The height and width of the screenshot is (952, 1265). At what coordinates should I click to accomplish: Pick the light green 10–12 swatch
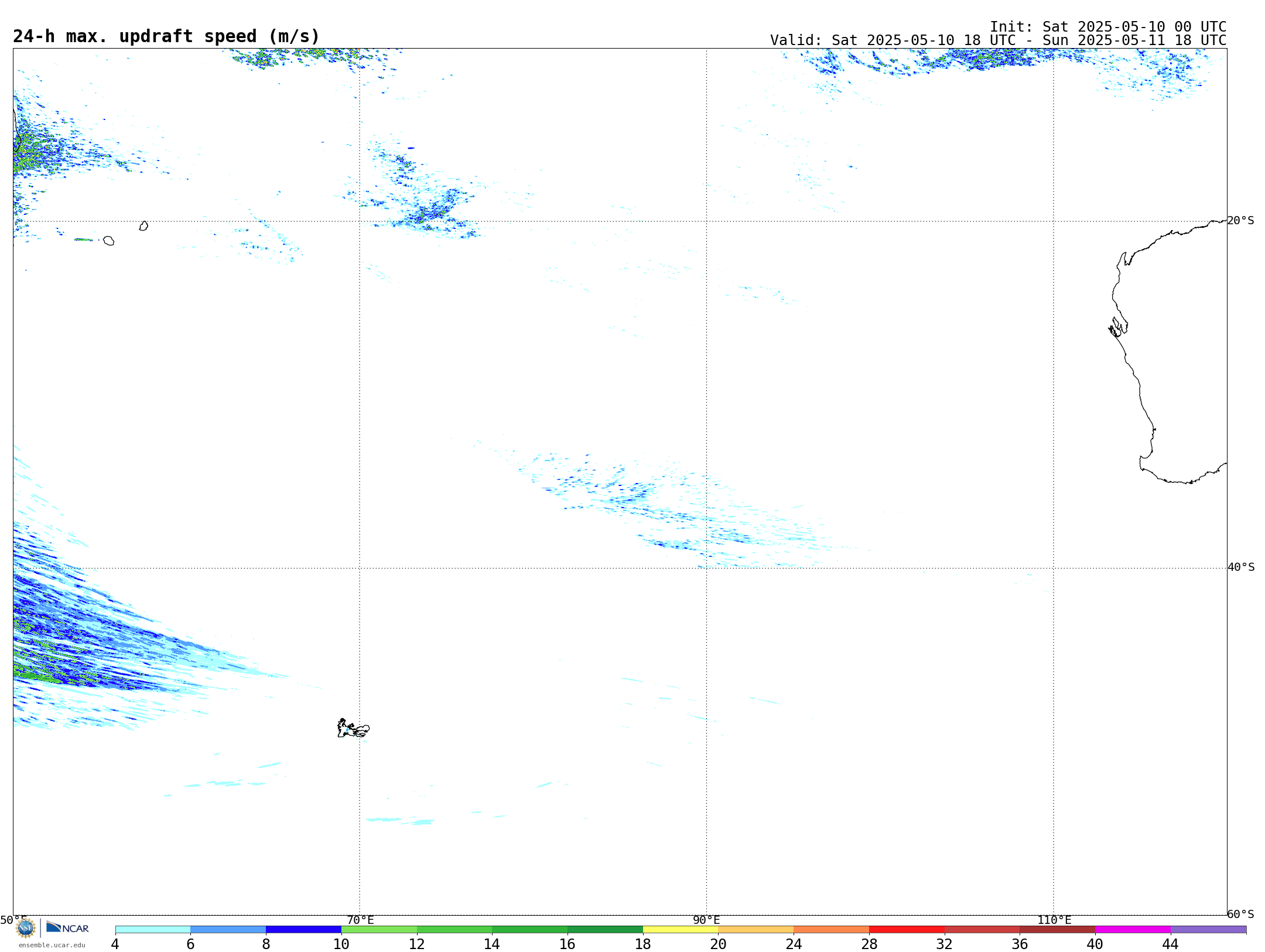[x=379, y=929]
